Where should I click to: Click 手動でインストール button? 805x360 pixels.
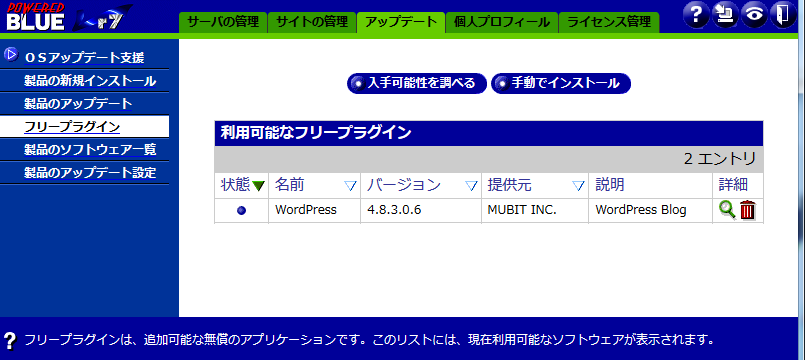(x=561, y=83)
